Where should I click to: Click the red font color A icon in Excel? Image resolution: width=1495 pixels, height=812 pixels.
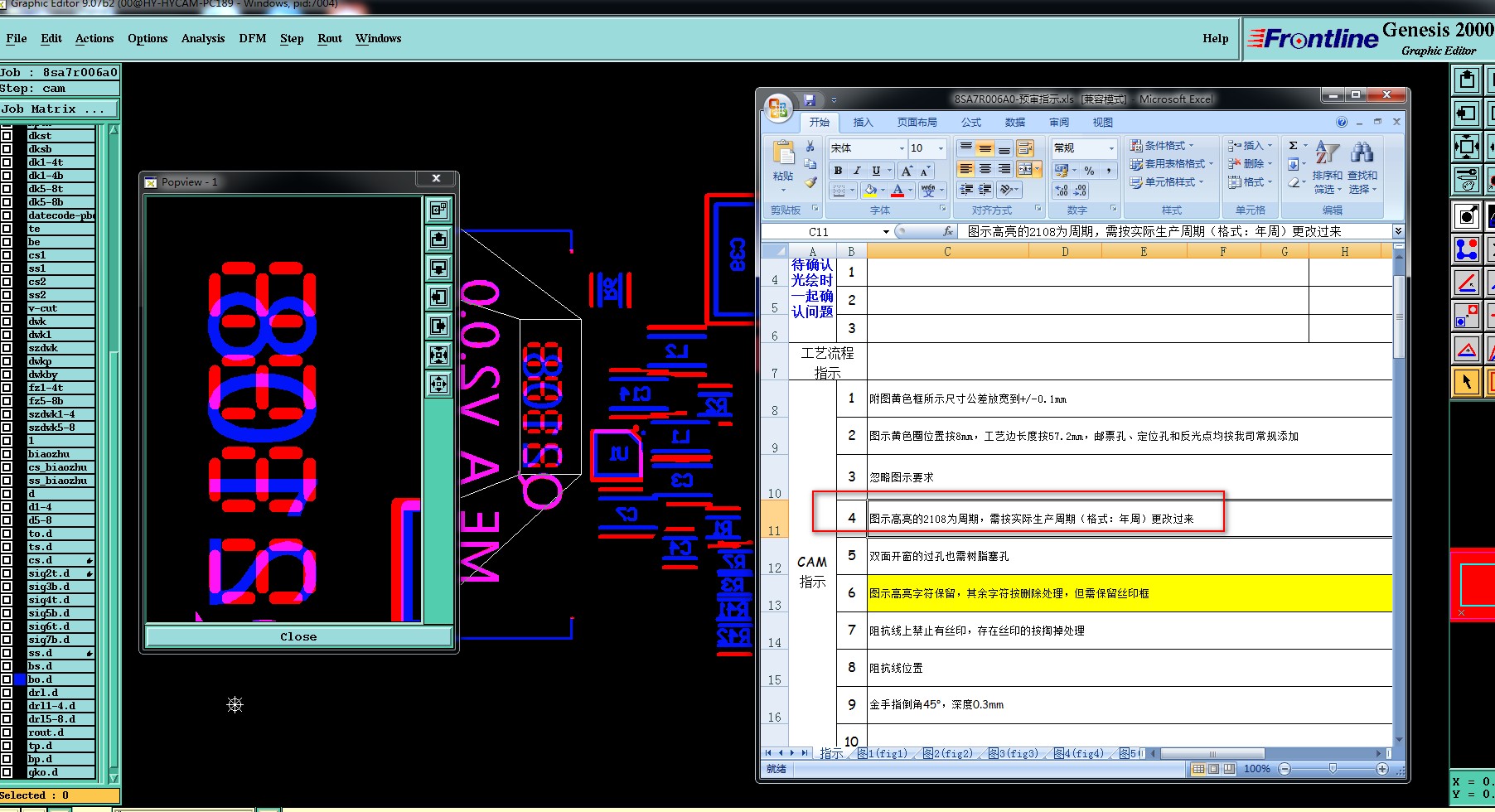pyautogui.click(x=897, y=191)
